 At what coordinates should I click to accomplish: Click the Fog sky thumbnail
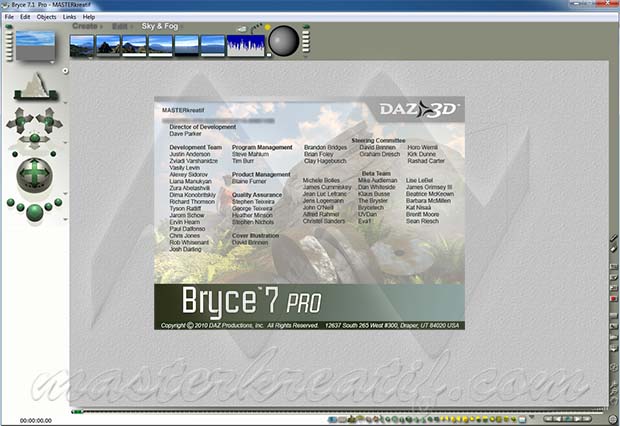(x=134, y=45)
